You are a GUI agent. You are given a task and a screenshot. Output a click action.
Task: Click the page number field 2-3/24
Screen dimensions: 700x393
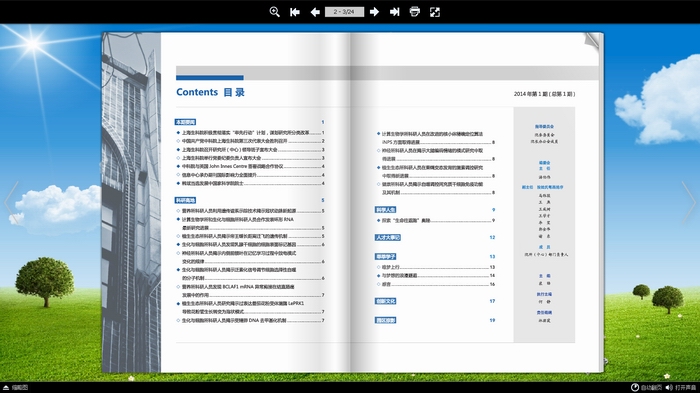[x=344, y=12]
